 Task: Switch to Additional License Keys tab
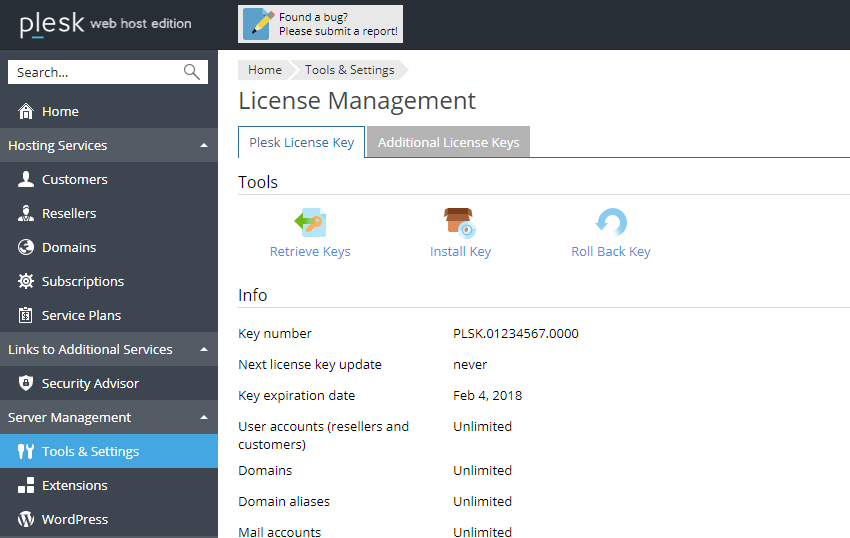pos(448,142)
